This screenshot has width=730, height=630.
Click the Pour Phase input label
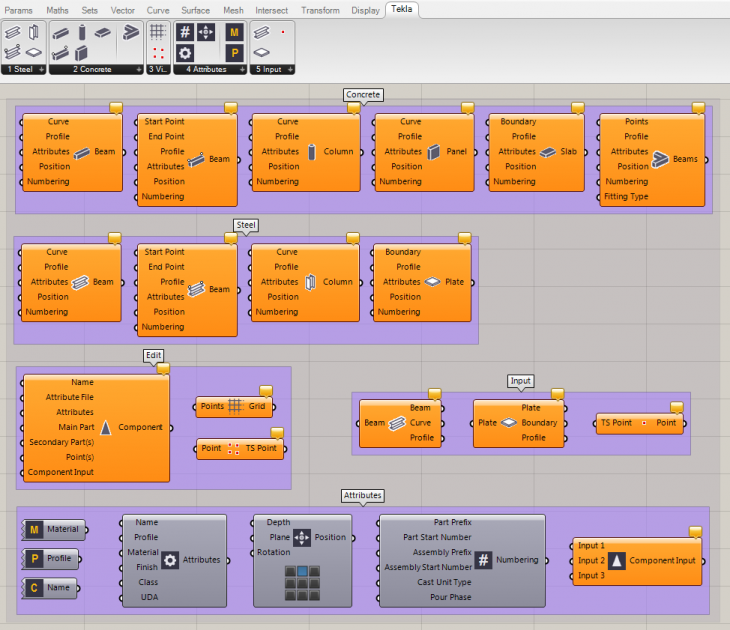[451, 597]
